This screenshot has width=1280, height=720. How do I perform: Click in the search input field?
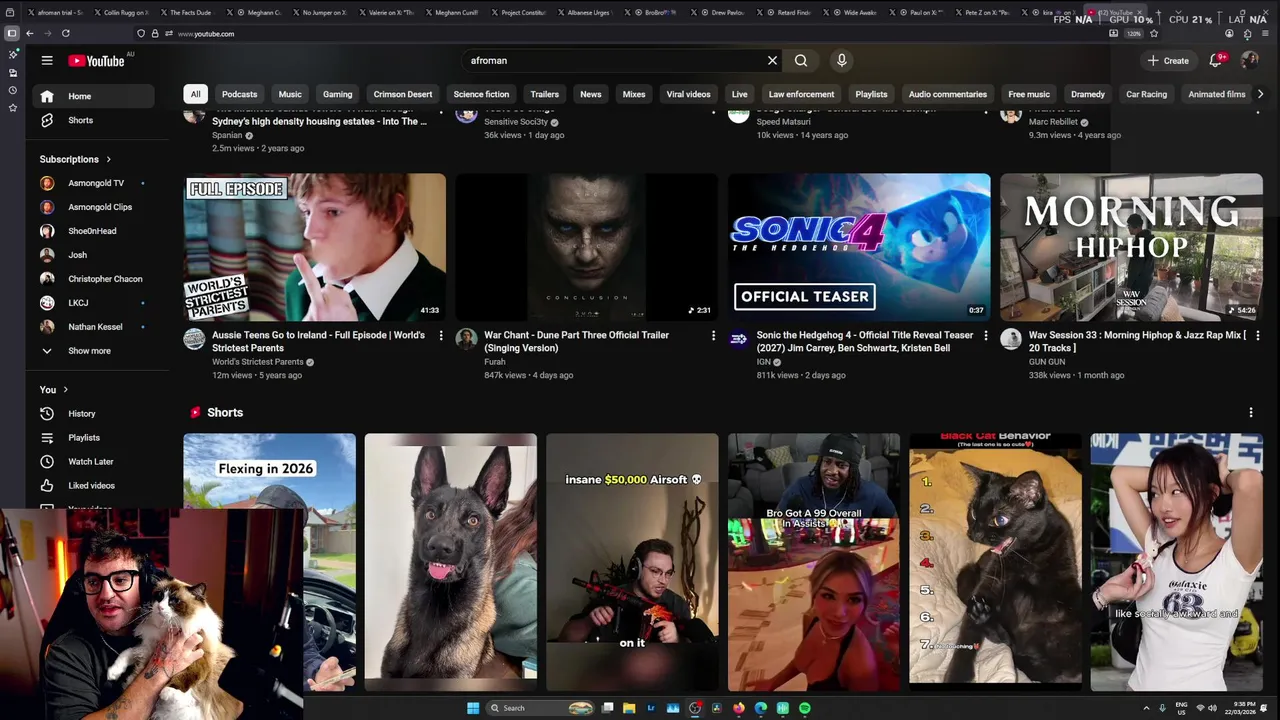tap(615, 61)
